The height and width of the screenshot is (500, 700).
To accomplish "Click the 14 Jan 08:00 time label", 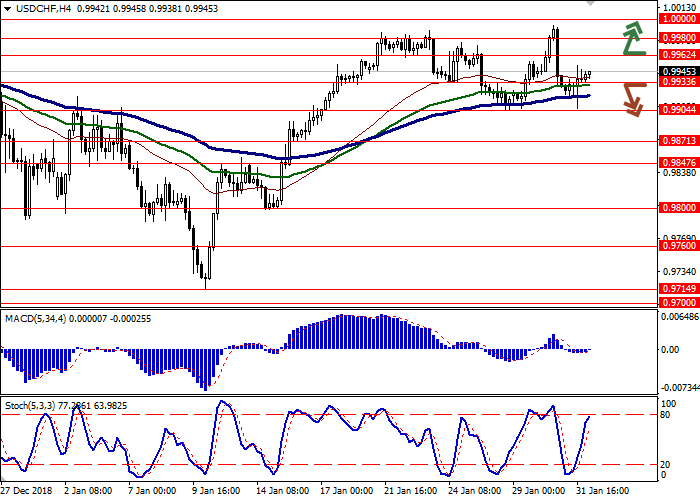I will (283, 491).
